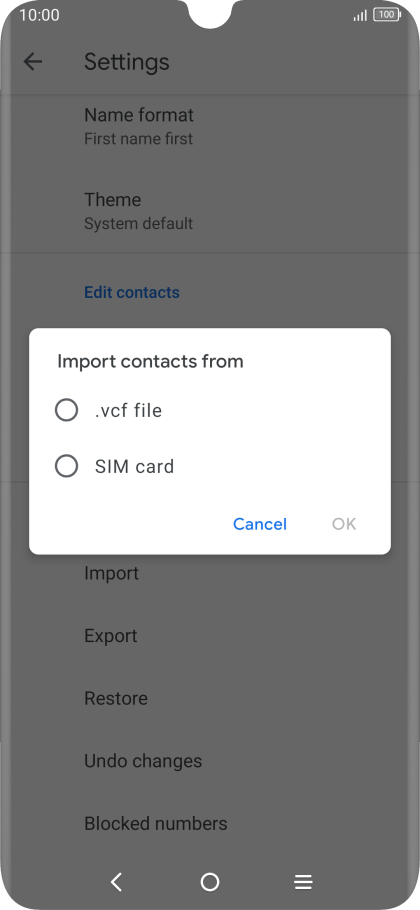Open recent apps menu button
This screenshot has height=910, width=420.
[x=303, y=882]
